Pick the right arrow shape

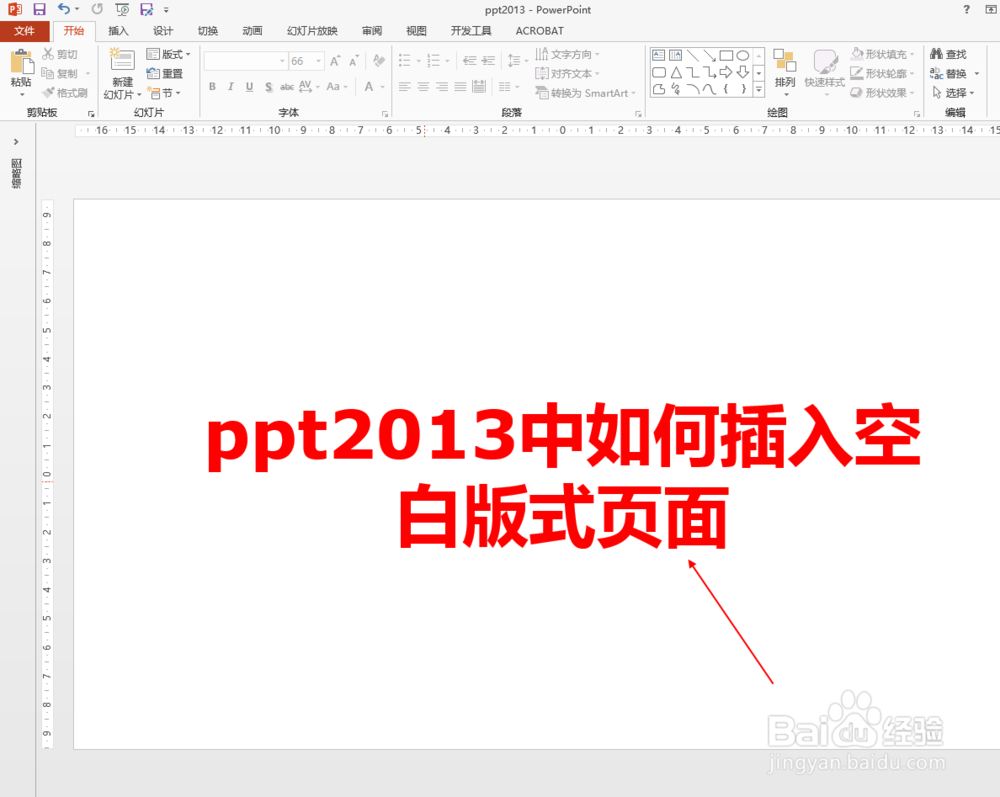click(726, 72)
